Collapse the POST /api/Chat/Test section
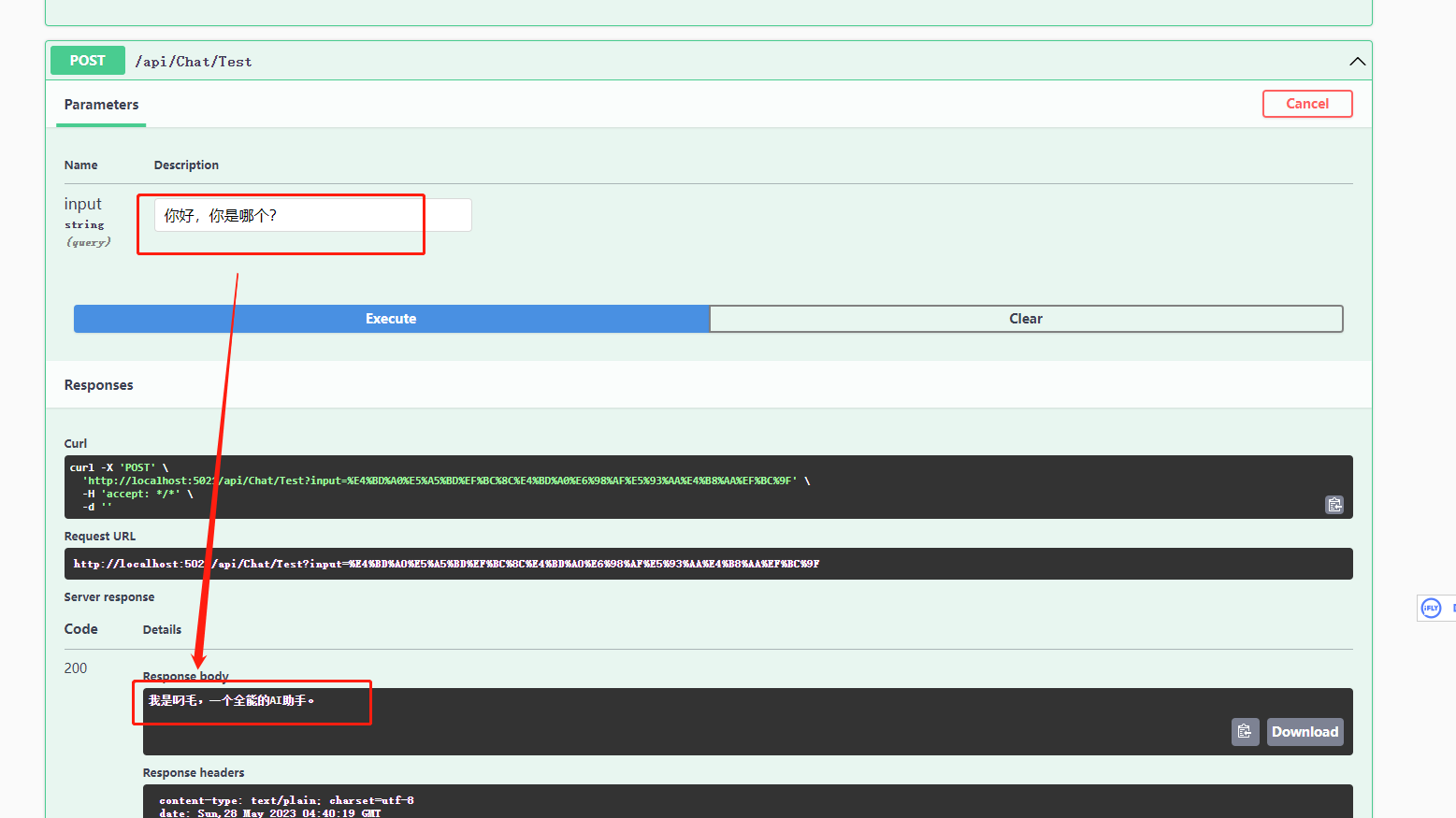The height and width of the screenshot is (818, 1456). 1357,62
